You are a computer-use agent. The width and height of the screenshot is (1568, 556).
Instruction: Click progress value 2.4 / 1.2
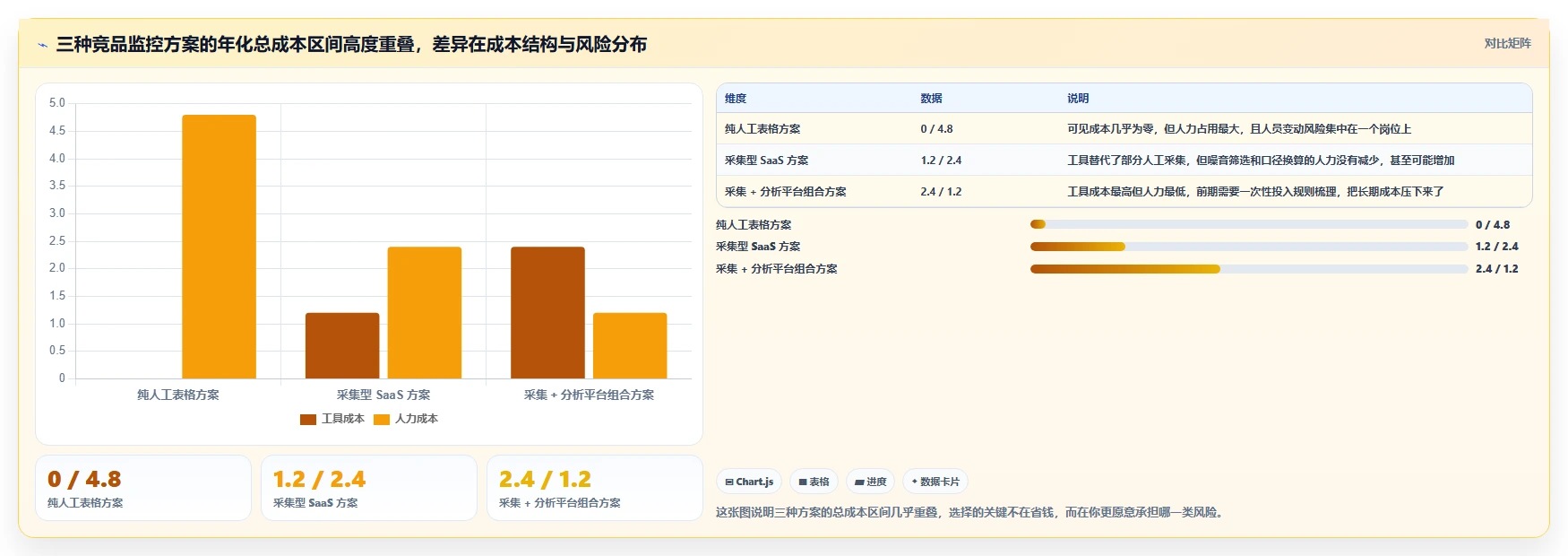[1497, 269]
